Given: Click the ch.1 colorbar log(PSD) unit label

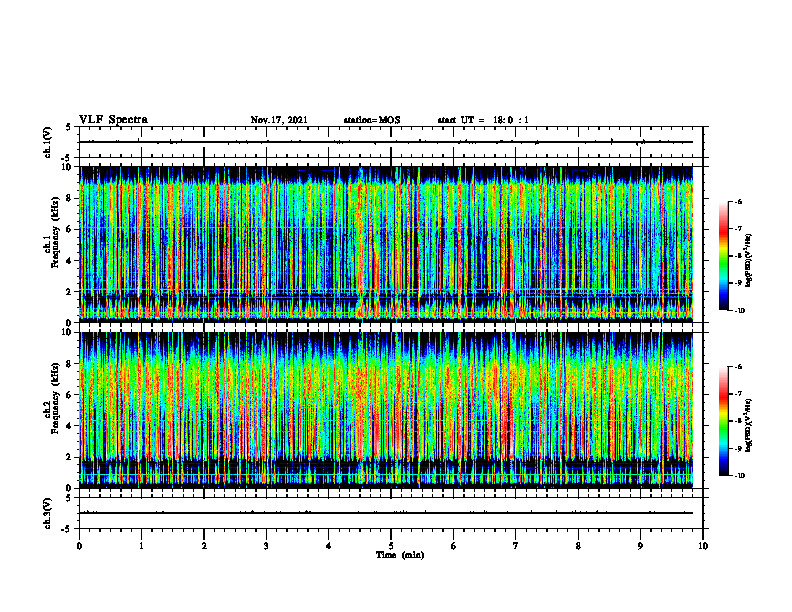Looking at the screenshot, I should (x=749, y=261).
